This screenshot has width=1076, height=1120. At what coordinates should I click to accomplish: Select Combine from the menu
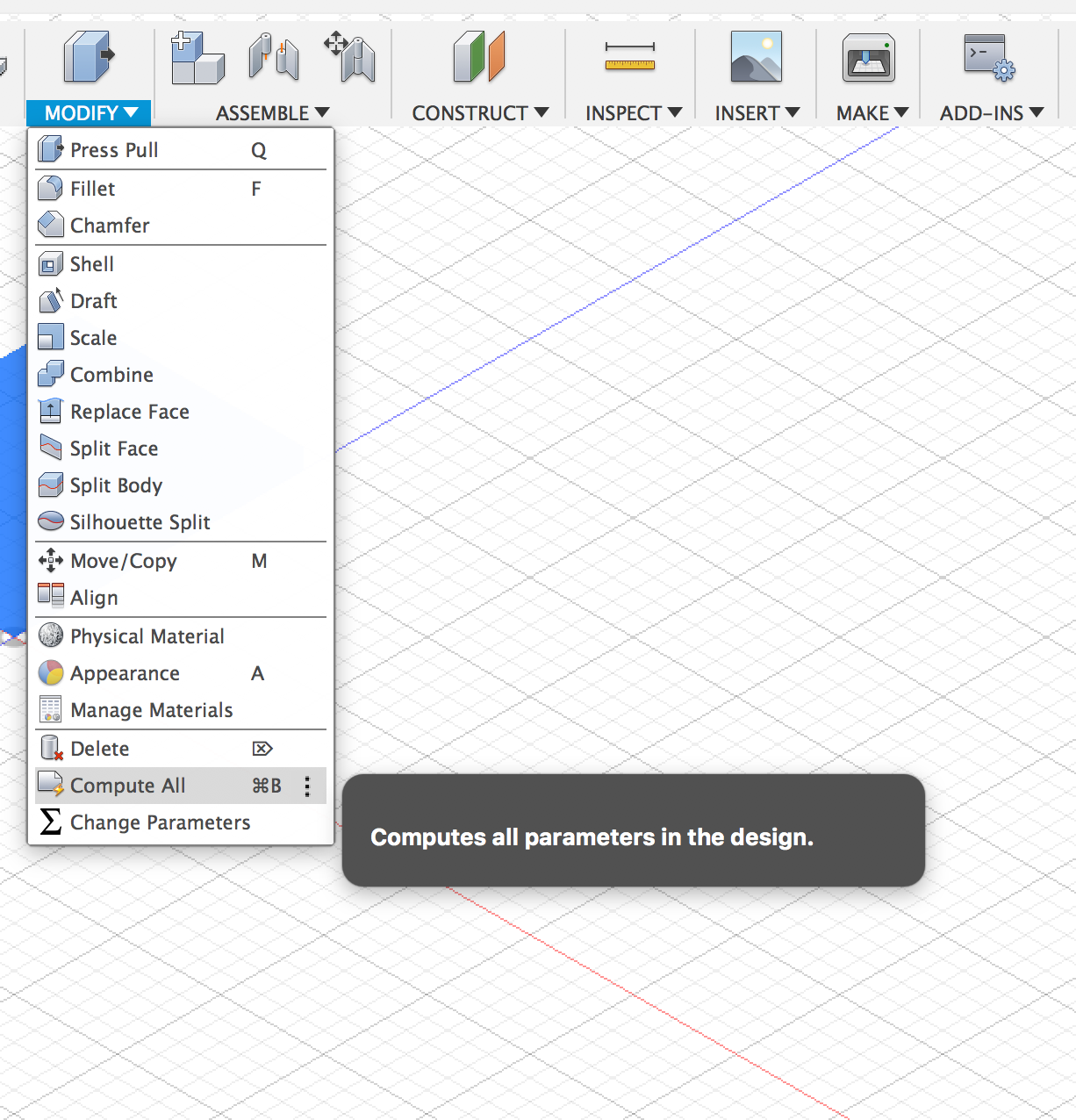[x=181, y=375]
